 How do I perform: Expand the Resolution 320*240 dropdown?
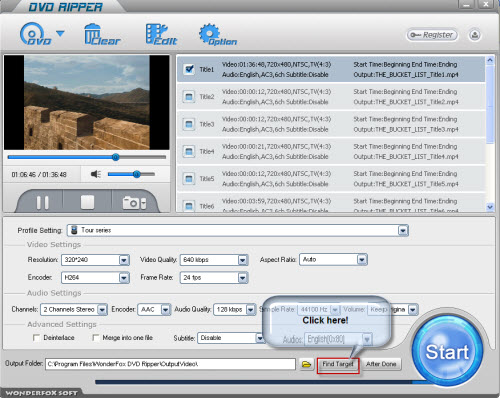124,260
